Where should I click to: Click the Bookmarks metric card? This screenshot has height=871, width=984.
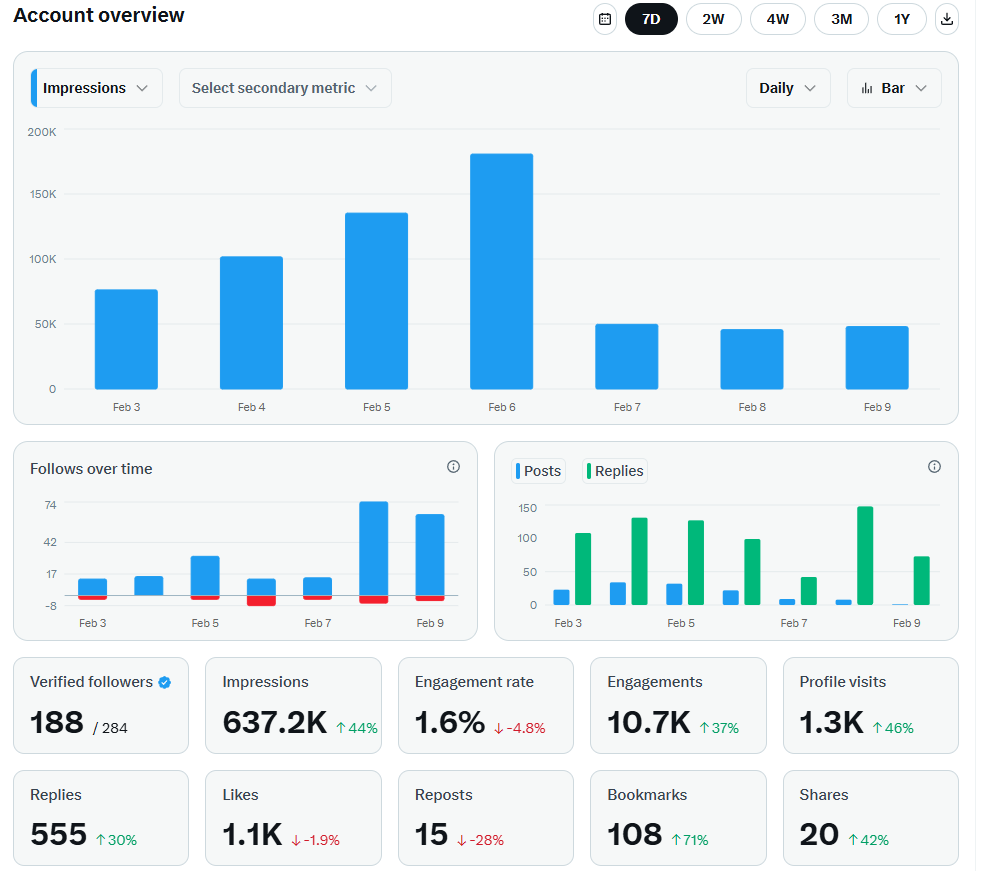[x=678, y=818]
